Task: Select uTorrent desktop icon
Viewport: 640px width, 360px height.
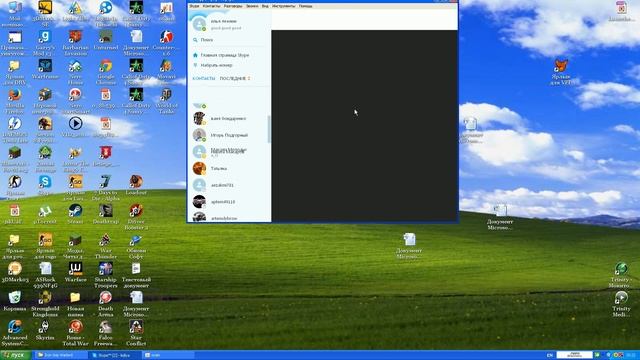Action: [x=45, y=214]
